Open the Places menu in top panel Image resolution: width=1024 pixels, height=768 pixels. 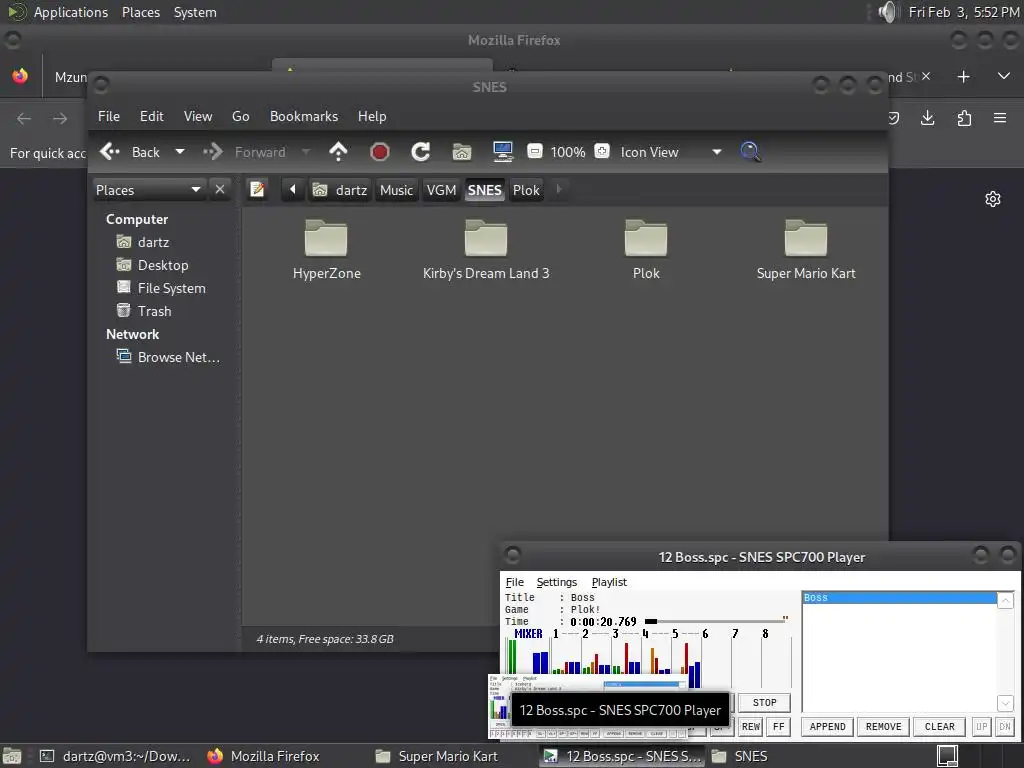(140, 12)
